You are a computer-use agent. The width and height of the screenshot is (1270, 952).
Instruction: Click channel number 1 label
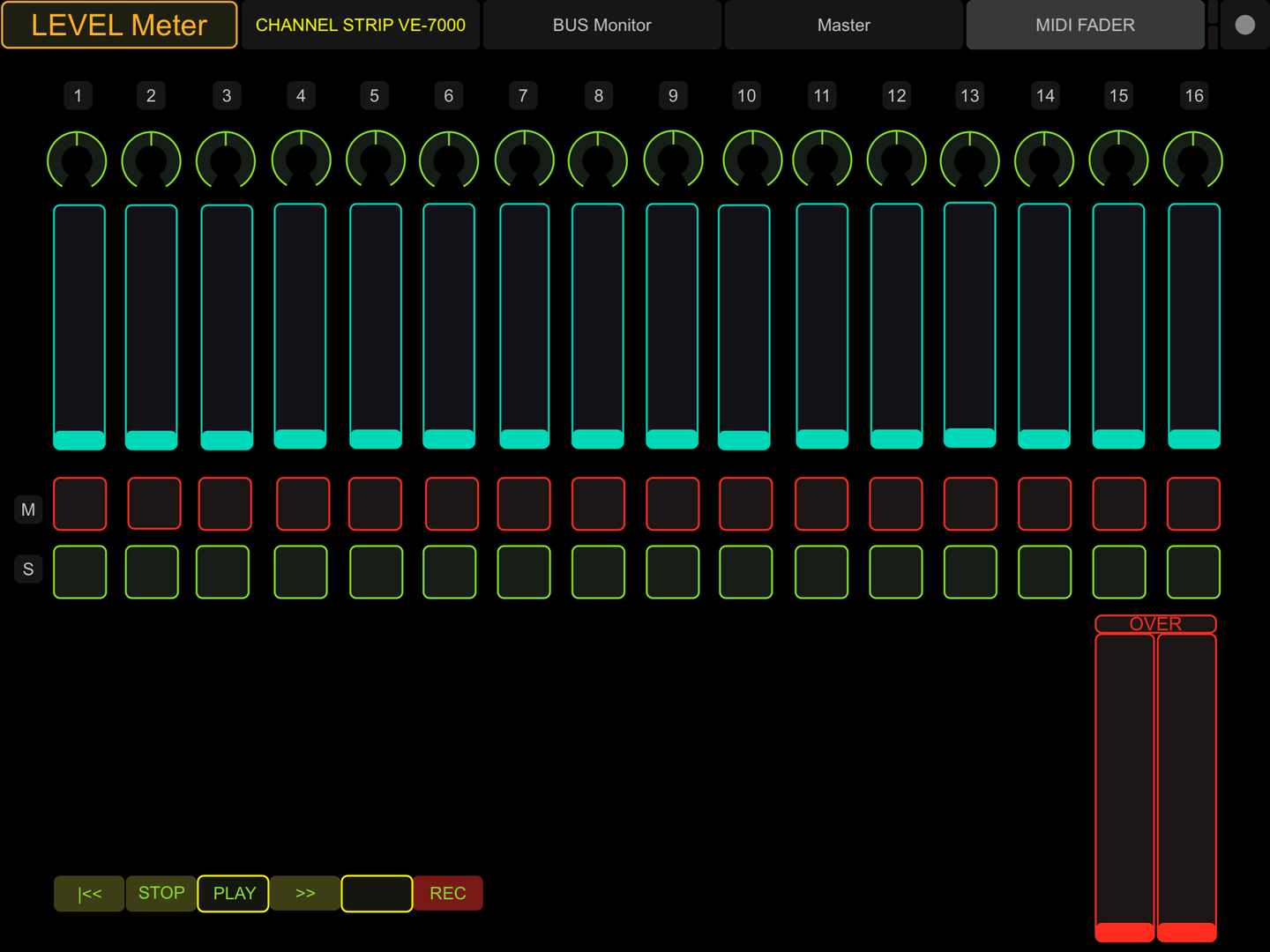tap(78, 95)
